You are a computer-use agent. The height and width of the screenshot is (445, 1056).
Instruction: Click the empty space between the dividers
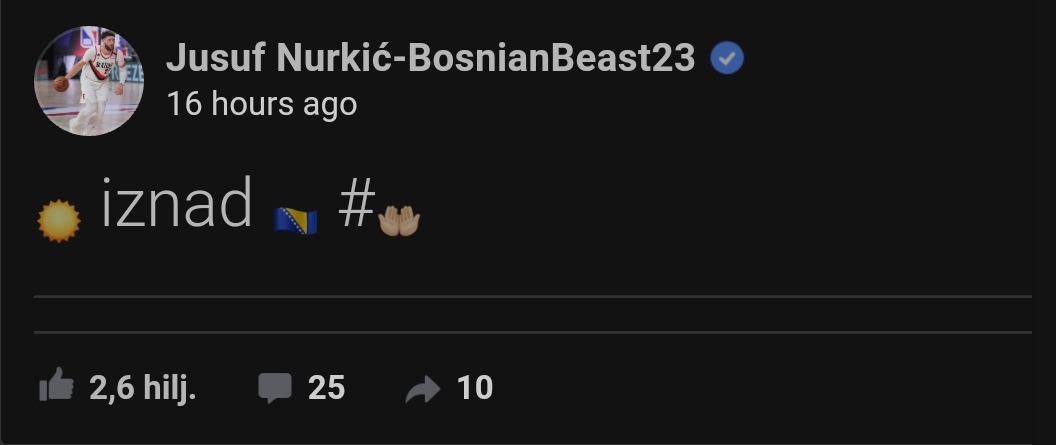pos(532,314)
